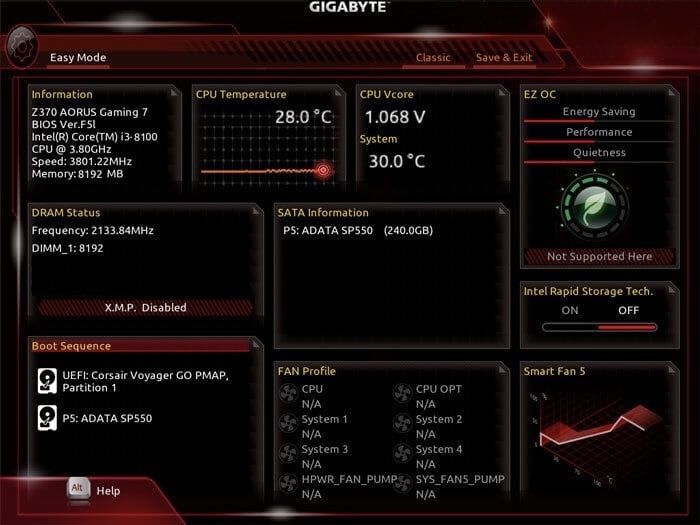The height and width of the screenshot is (525, 700).
Task: Select the ADATA SP550 boot drive icon
Action: pyautogui.click(x=47, y=417)
